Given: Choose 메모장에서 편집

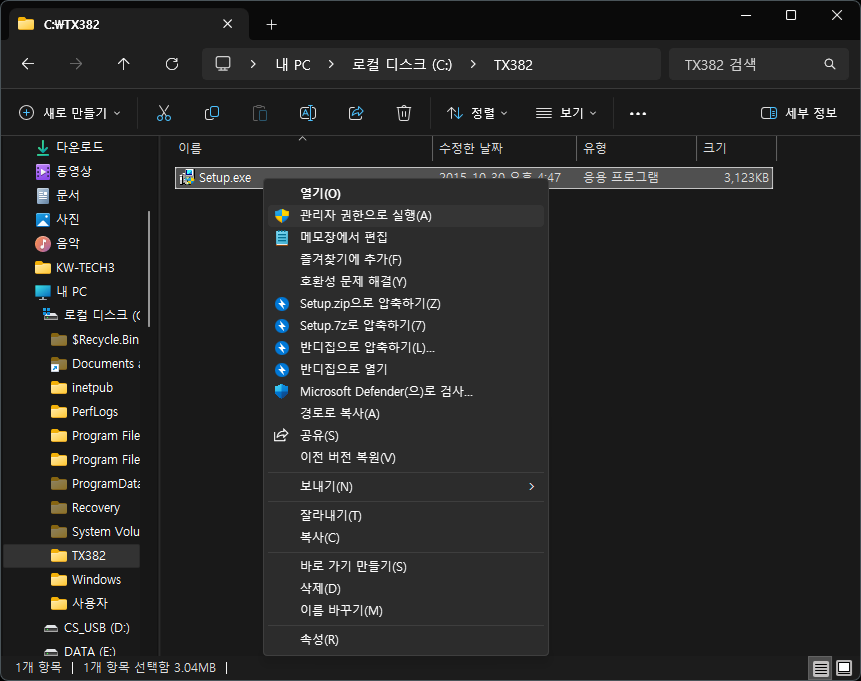Looking at the screenshot, I should (x=406, y=238).
